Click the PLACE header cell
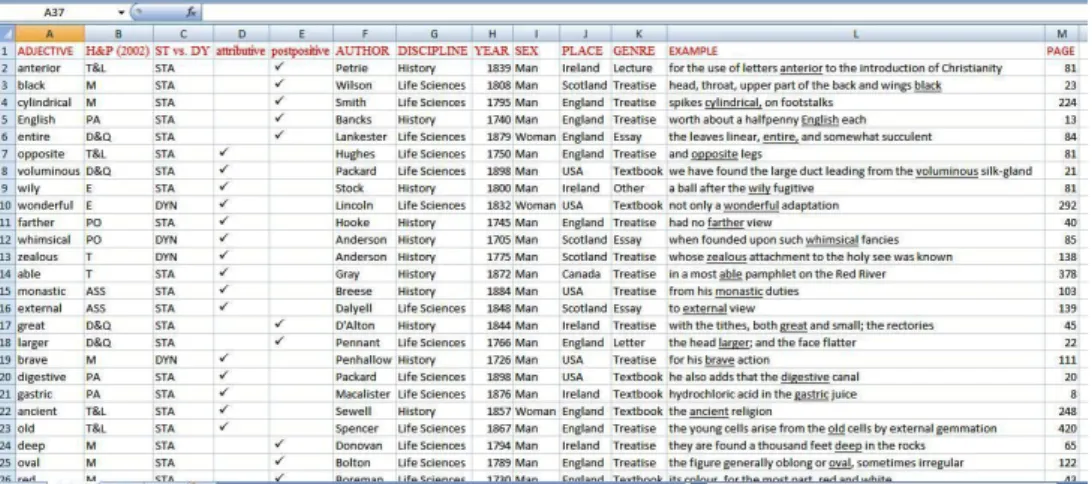Viewport: 1092px width, 484px height. (x=586, y=51)
